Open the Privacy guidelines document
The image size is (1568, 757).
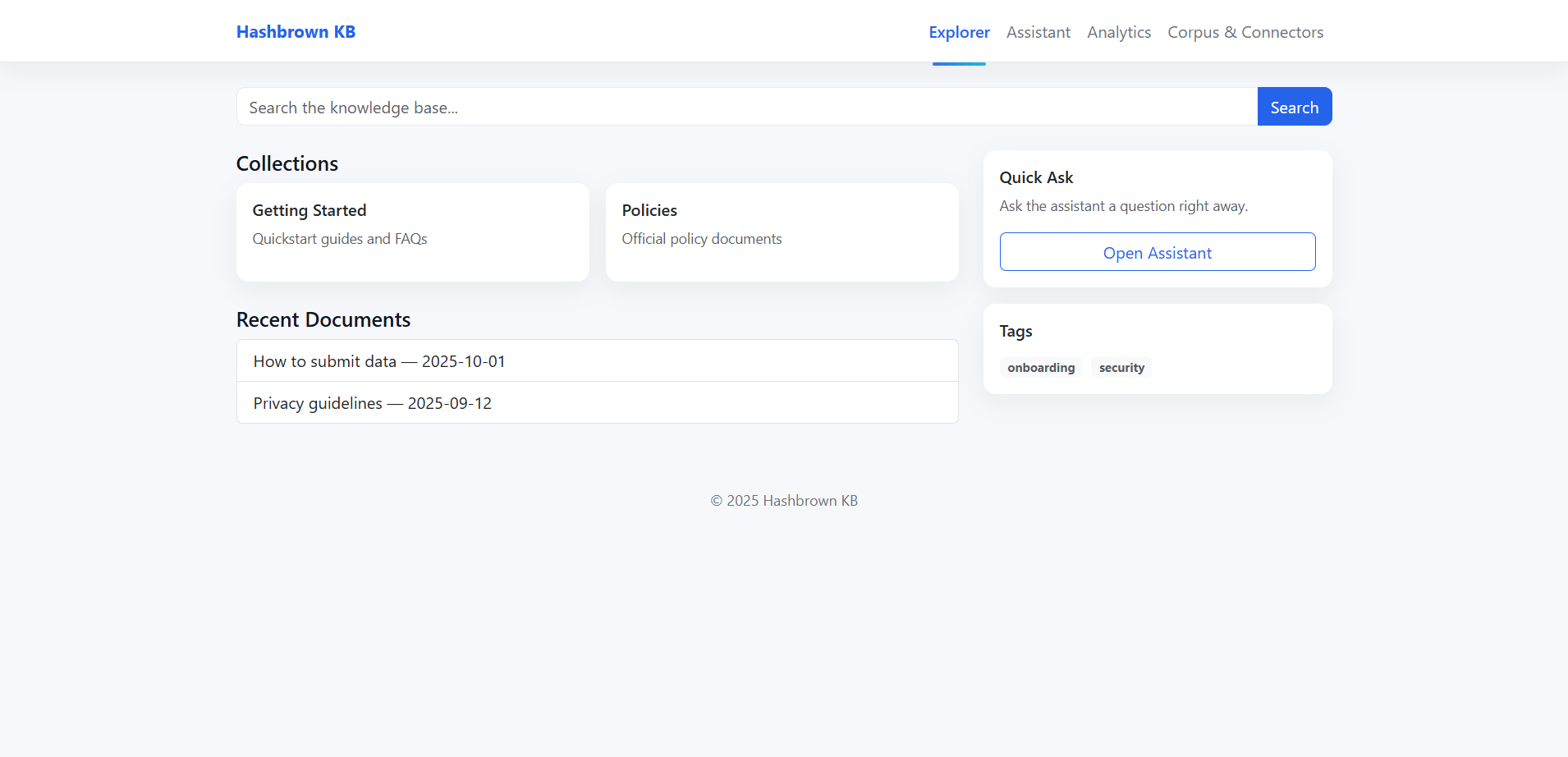372,403
